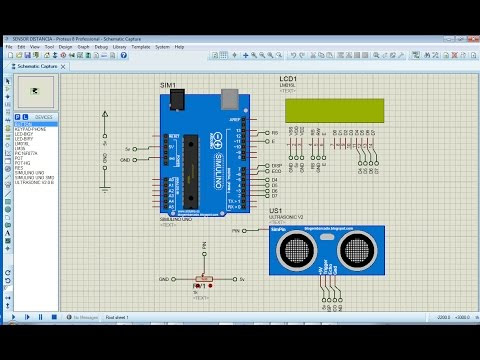The image size is (480, 360).
Task: Close the Schematic Capture tab
Action: [63, 67]
